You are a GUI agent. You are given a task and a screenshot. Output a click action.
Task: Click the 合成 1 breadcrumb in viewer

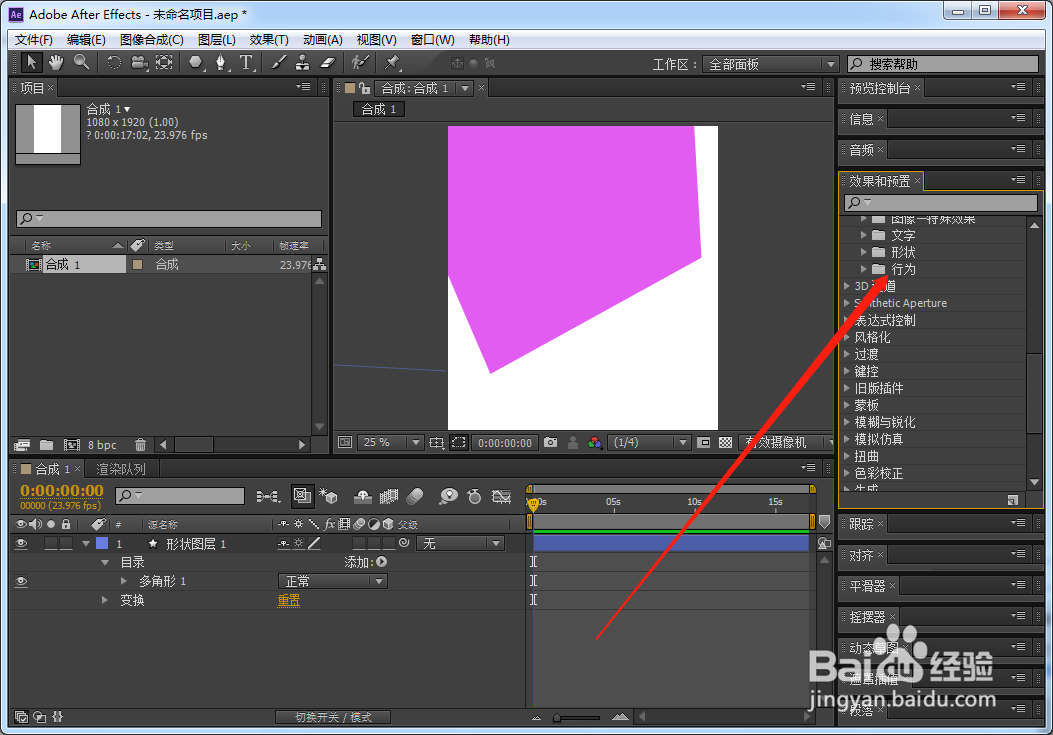(x=379, y=110)
